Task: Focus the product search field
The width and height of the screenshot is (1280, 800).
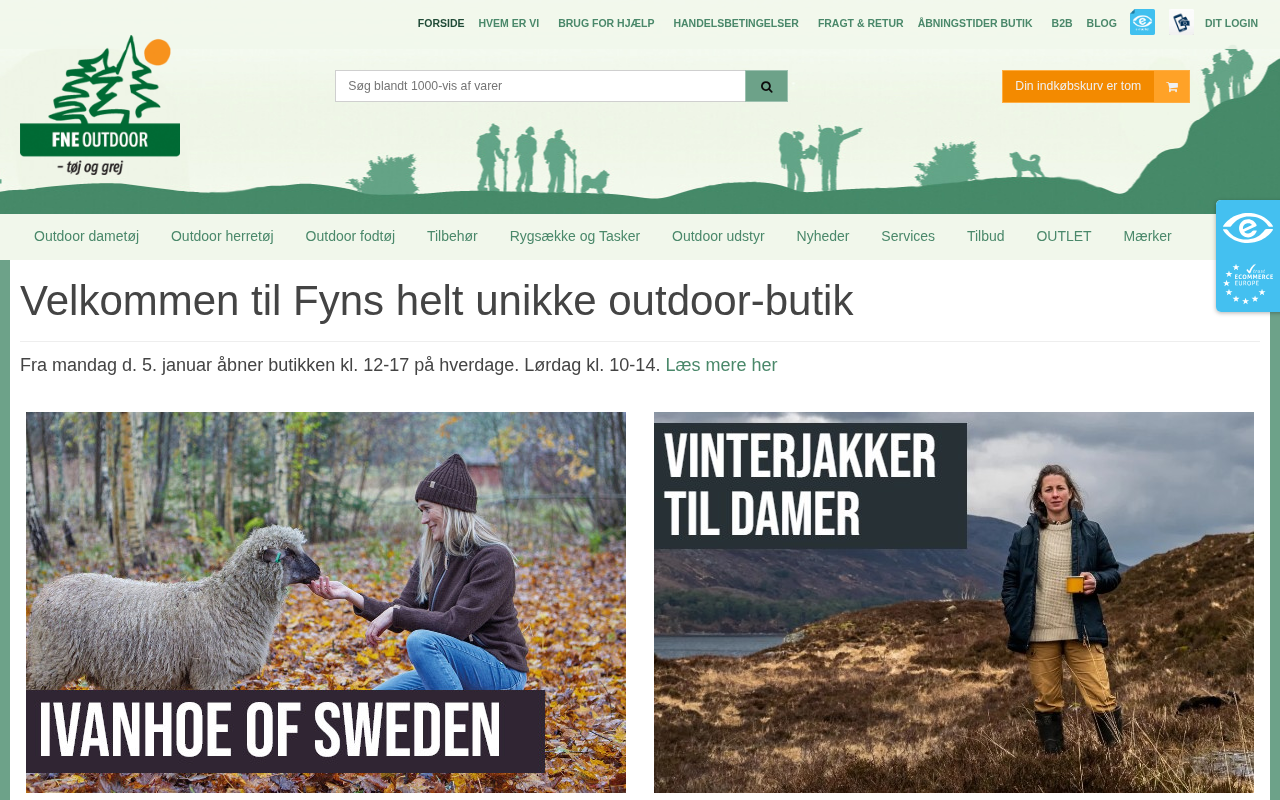Action: 540,86
